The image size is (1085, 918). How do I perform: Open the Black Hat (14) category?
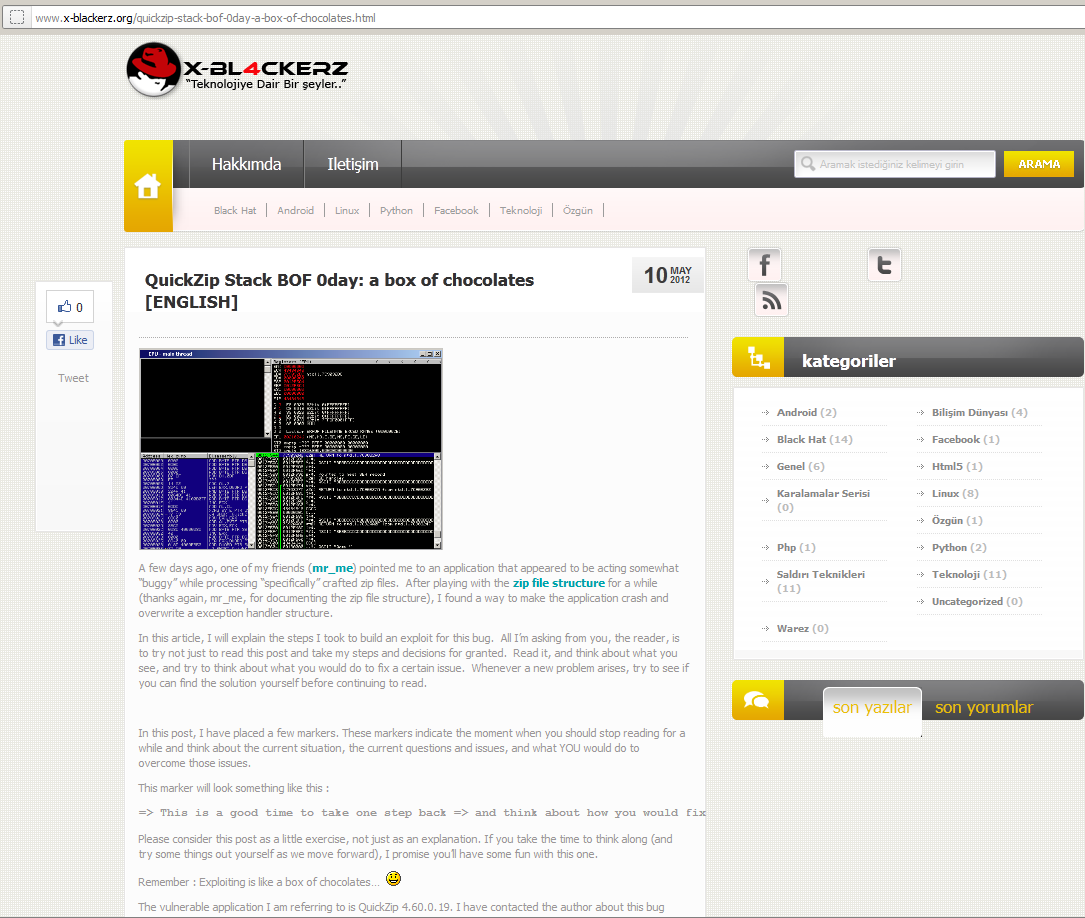coord(814,439)
